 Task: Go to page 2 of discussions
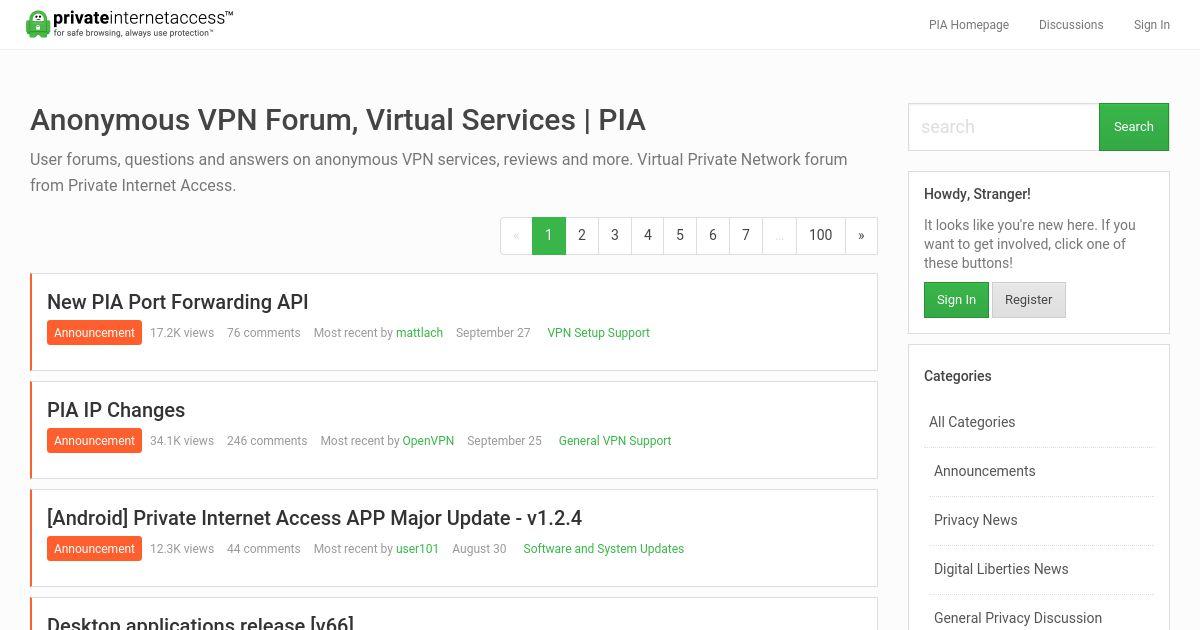582,235
